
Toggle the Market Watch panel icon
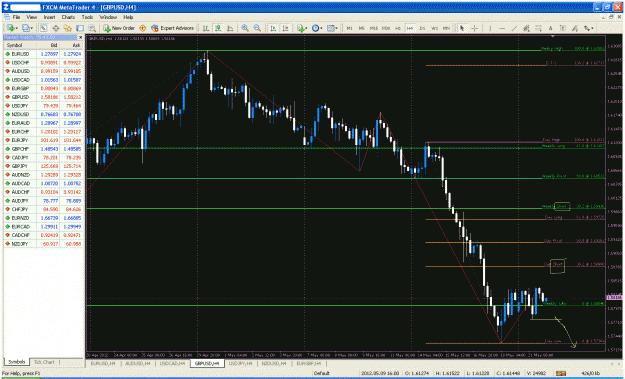click(43, 28)
